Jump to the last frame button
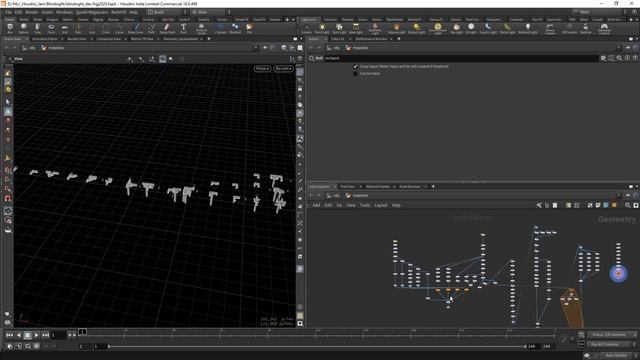Image resolution: width=640 pixels, height=360 pixels. [45, 335]
